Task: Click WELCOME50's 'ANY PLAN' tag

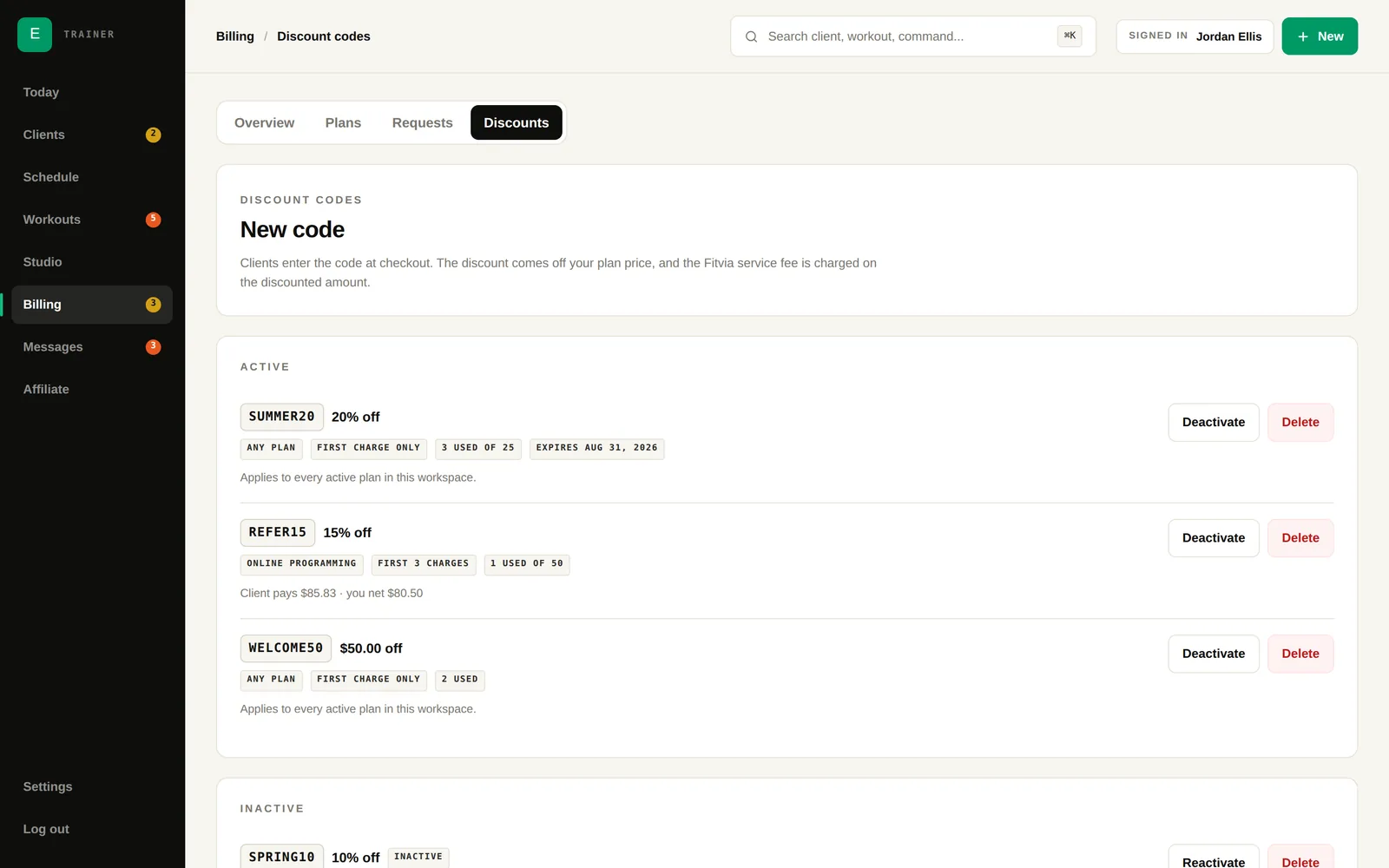Action: point(272,680)
